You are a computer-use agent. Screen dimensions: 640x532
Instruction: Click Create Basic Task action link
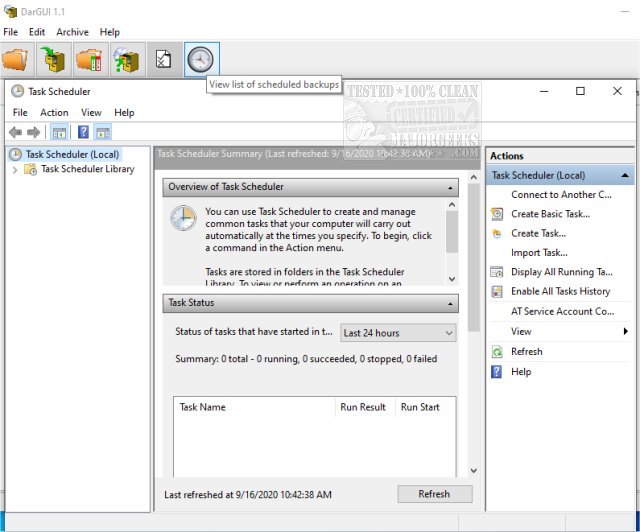click(x=550, y=214)
